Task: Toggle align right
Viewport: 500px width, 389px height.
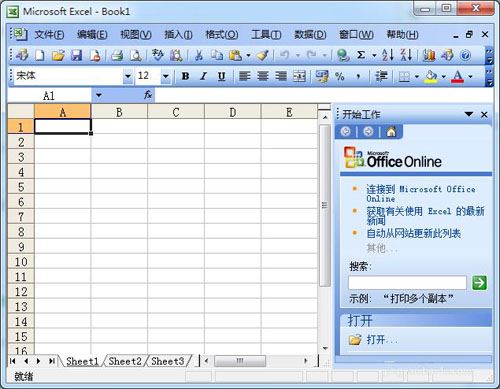Action: pos(281,76)
